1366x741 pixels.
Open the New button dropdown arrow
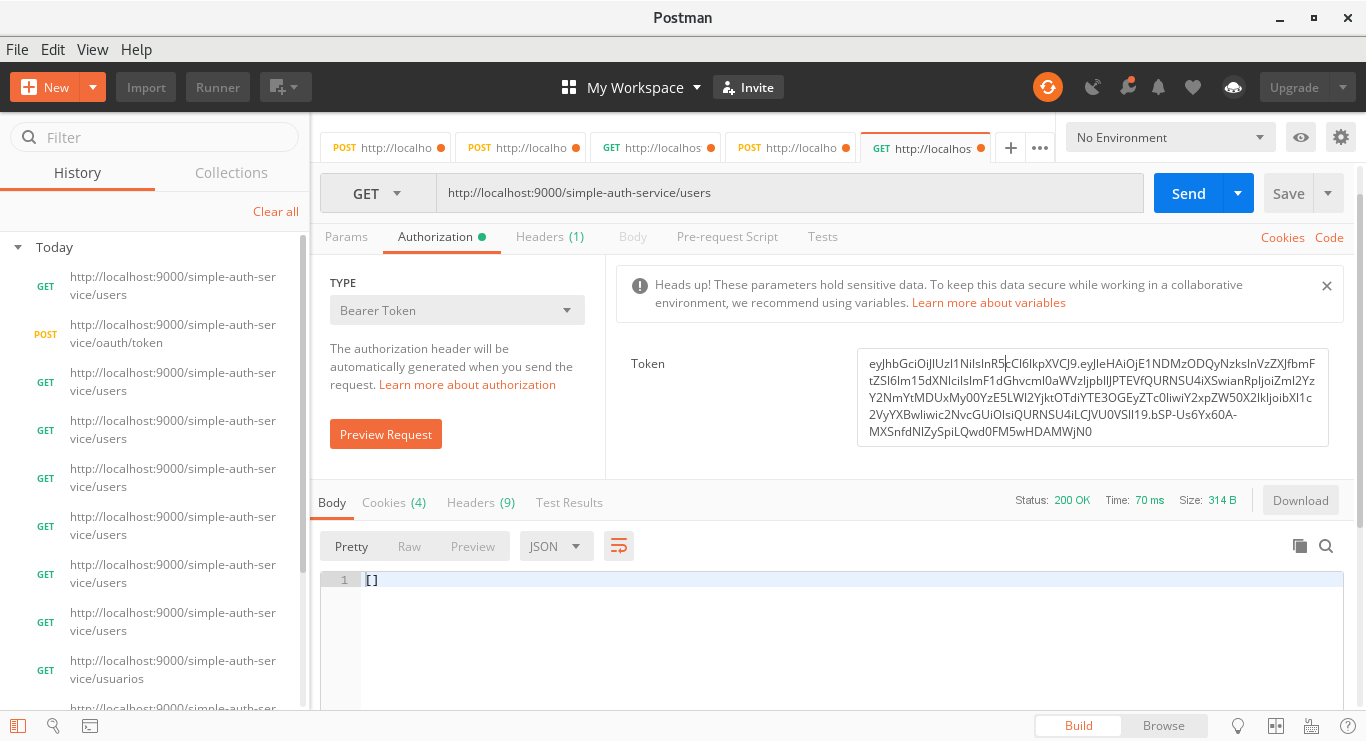pyautogui.click(x=92, y=87)
